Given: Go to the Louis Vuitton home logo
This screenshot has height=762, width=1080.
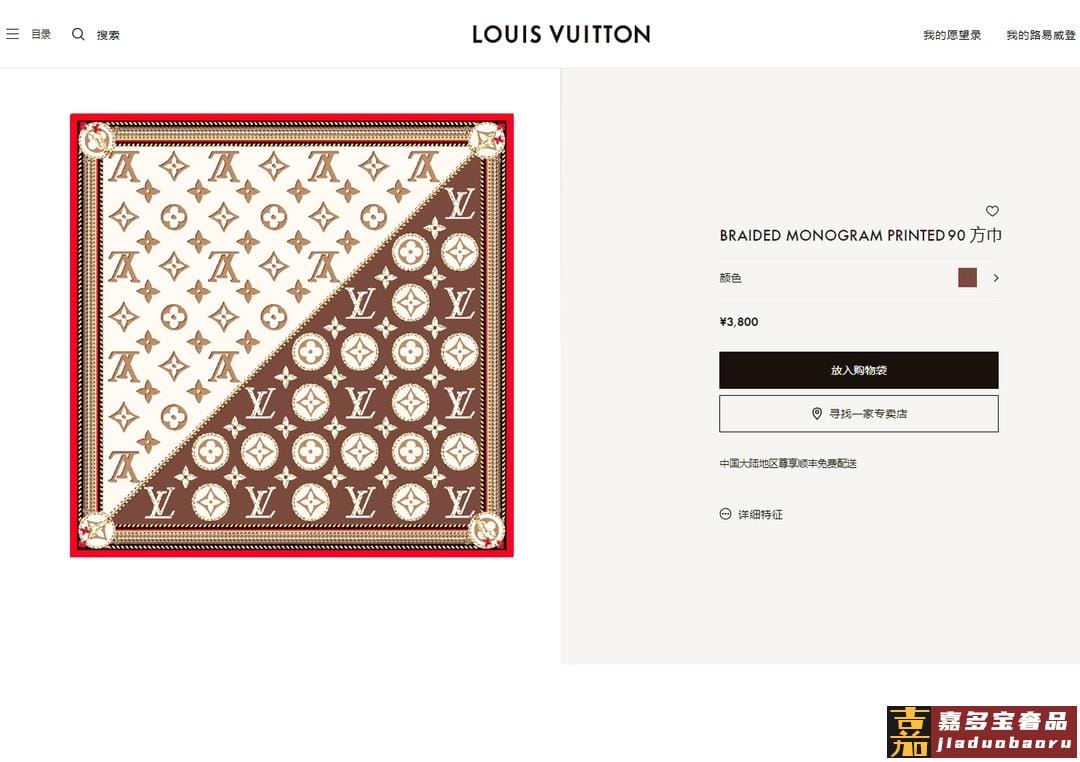Looking at the screenshot, I should (561, 34).
